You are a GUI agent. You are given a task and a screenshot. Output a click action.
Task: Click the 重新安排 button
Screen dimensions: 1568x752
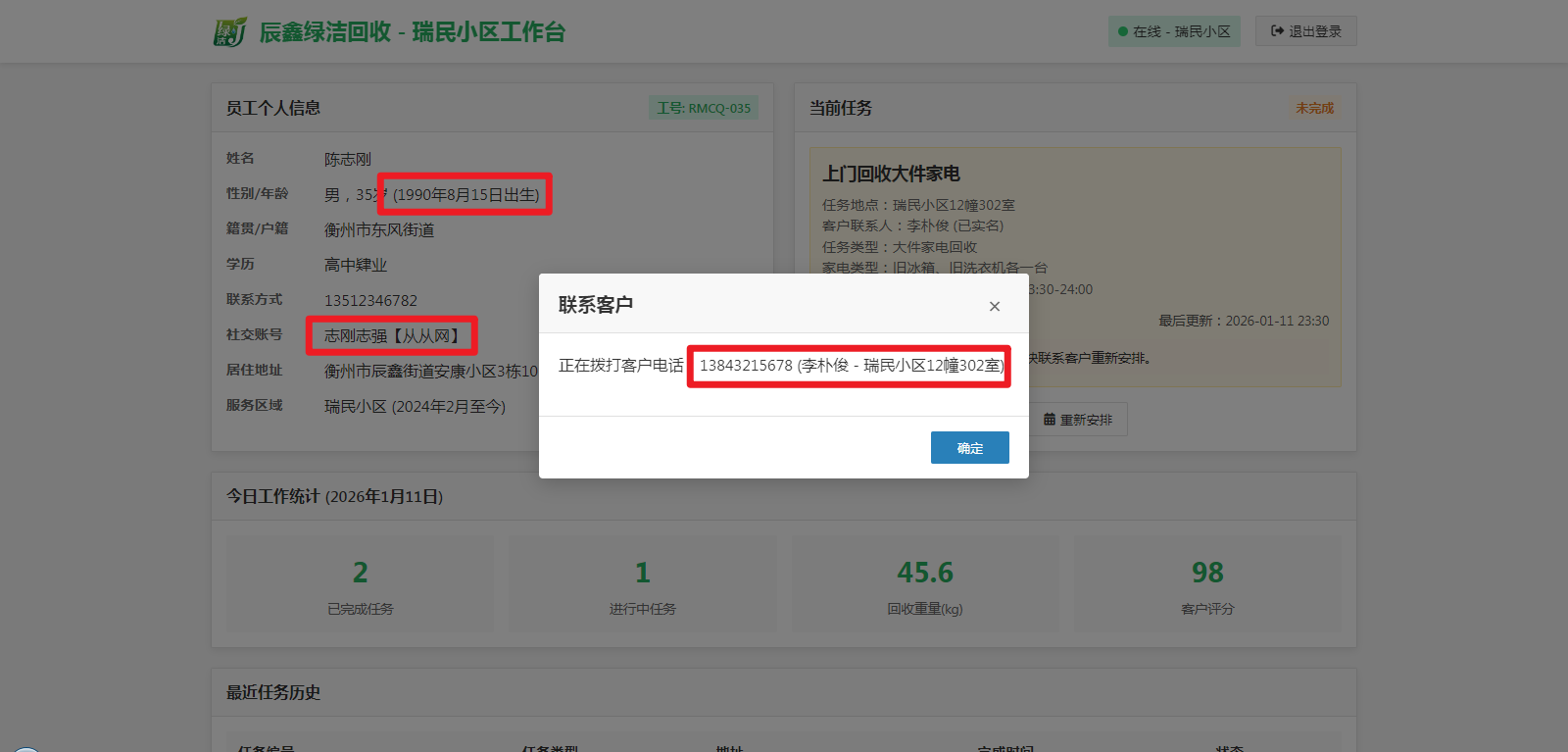click(1077, 420)
